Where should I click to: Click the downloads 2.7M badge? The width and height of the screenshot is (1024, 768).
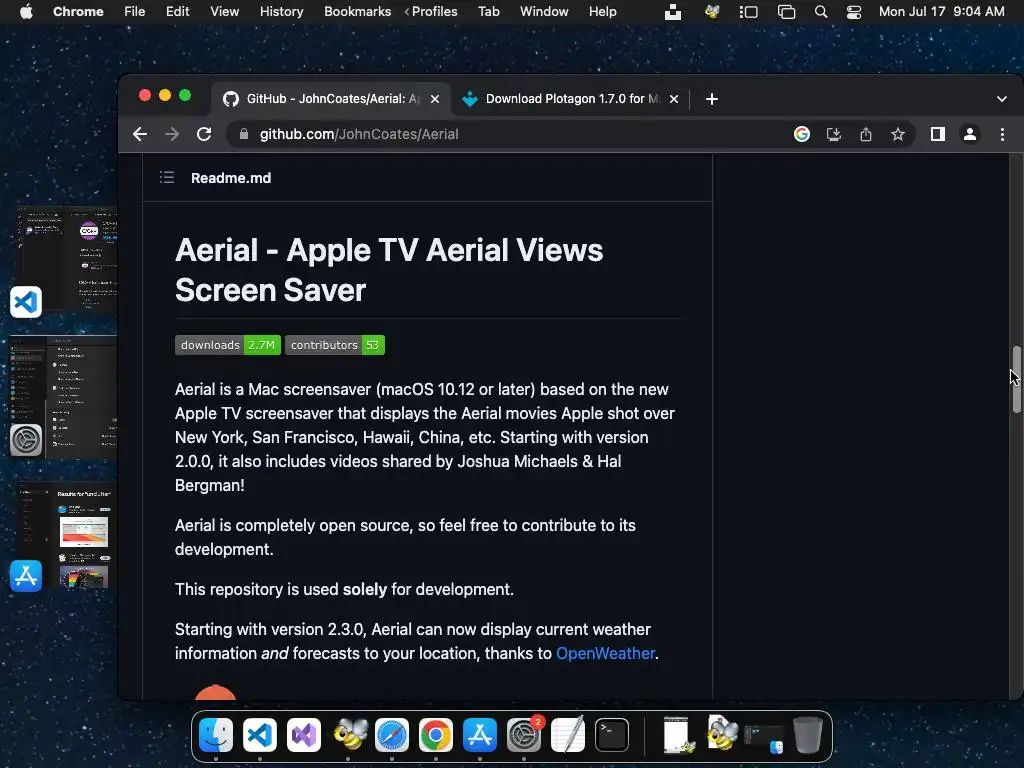[x=228, y=345]
